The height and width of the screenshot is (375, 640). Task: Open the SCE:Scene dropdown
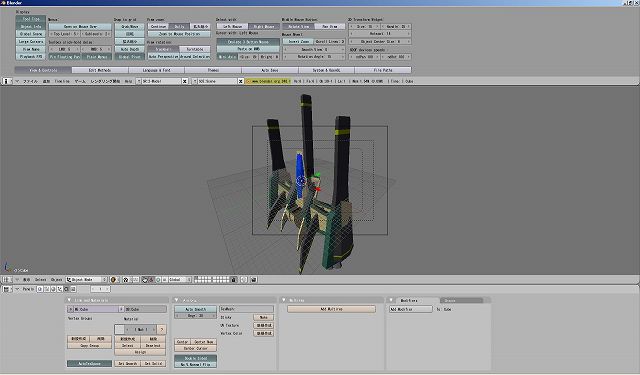pos(195,81)
